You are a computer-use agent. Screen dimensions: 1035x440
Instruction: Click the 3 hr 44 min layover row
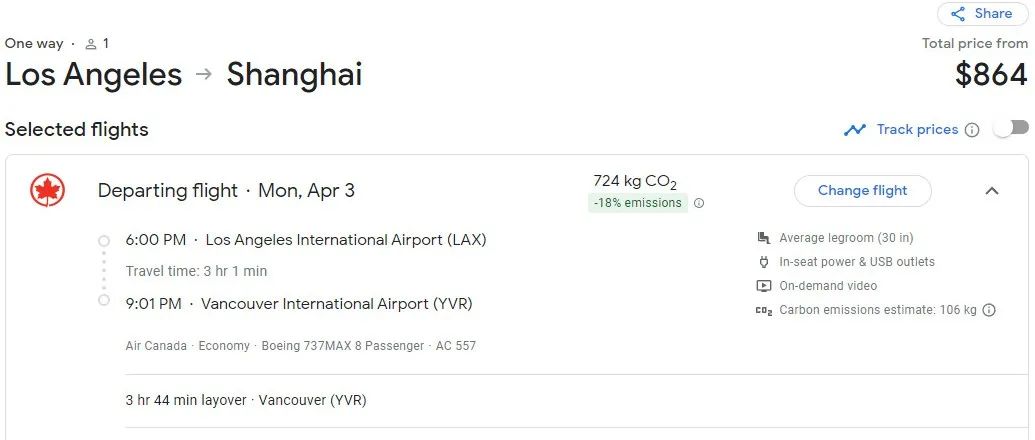tap(246, 400)
